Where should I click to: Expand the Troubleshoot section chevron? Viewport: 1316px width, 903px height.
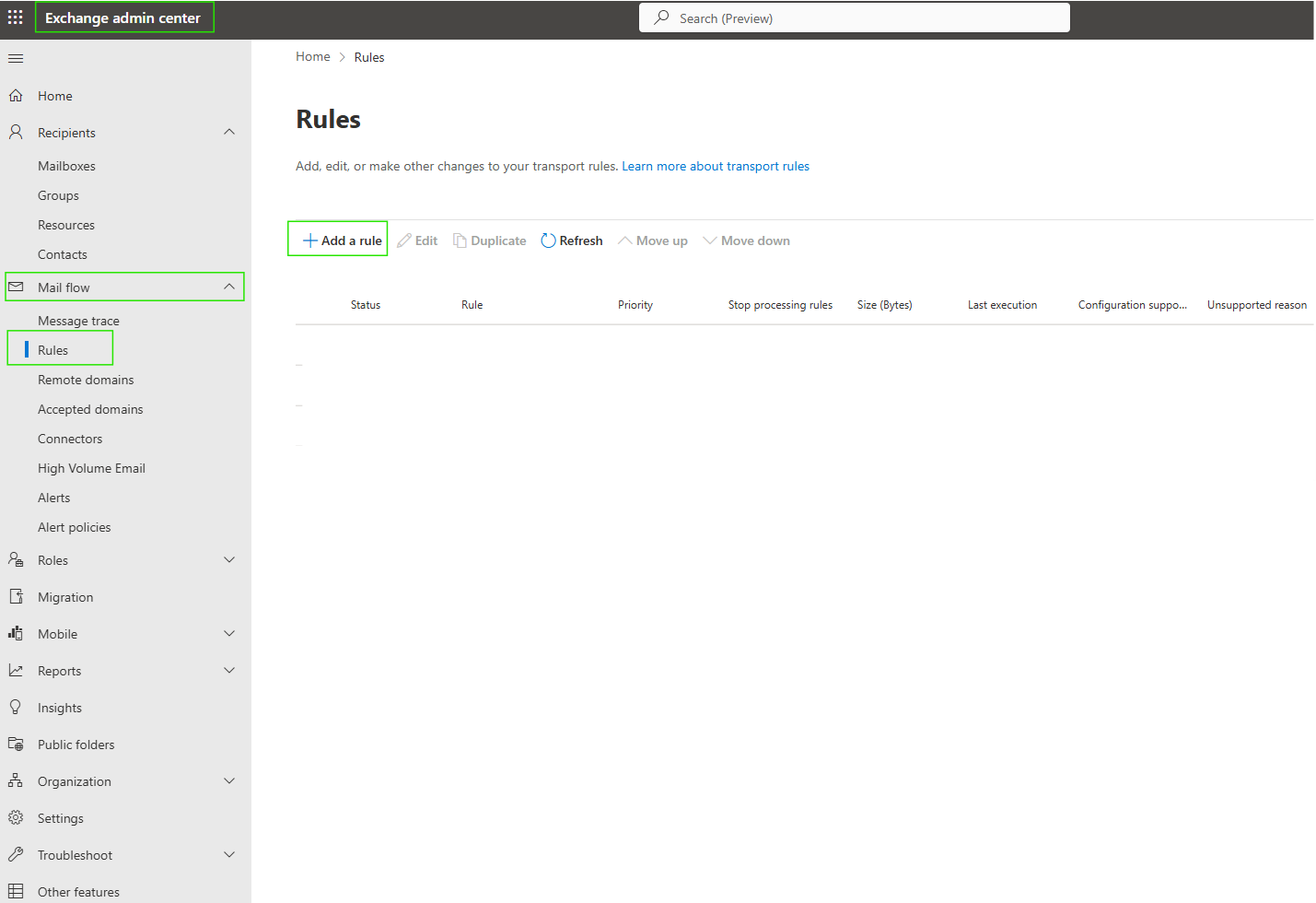pos(229,855)
